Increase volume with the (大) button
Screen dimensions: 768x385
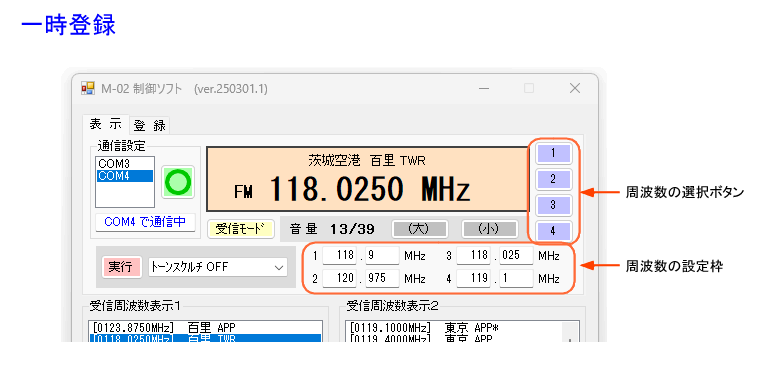pos(419,229)
